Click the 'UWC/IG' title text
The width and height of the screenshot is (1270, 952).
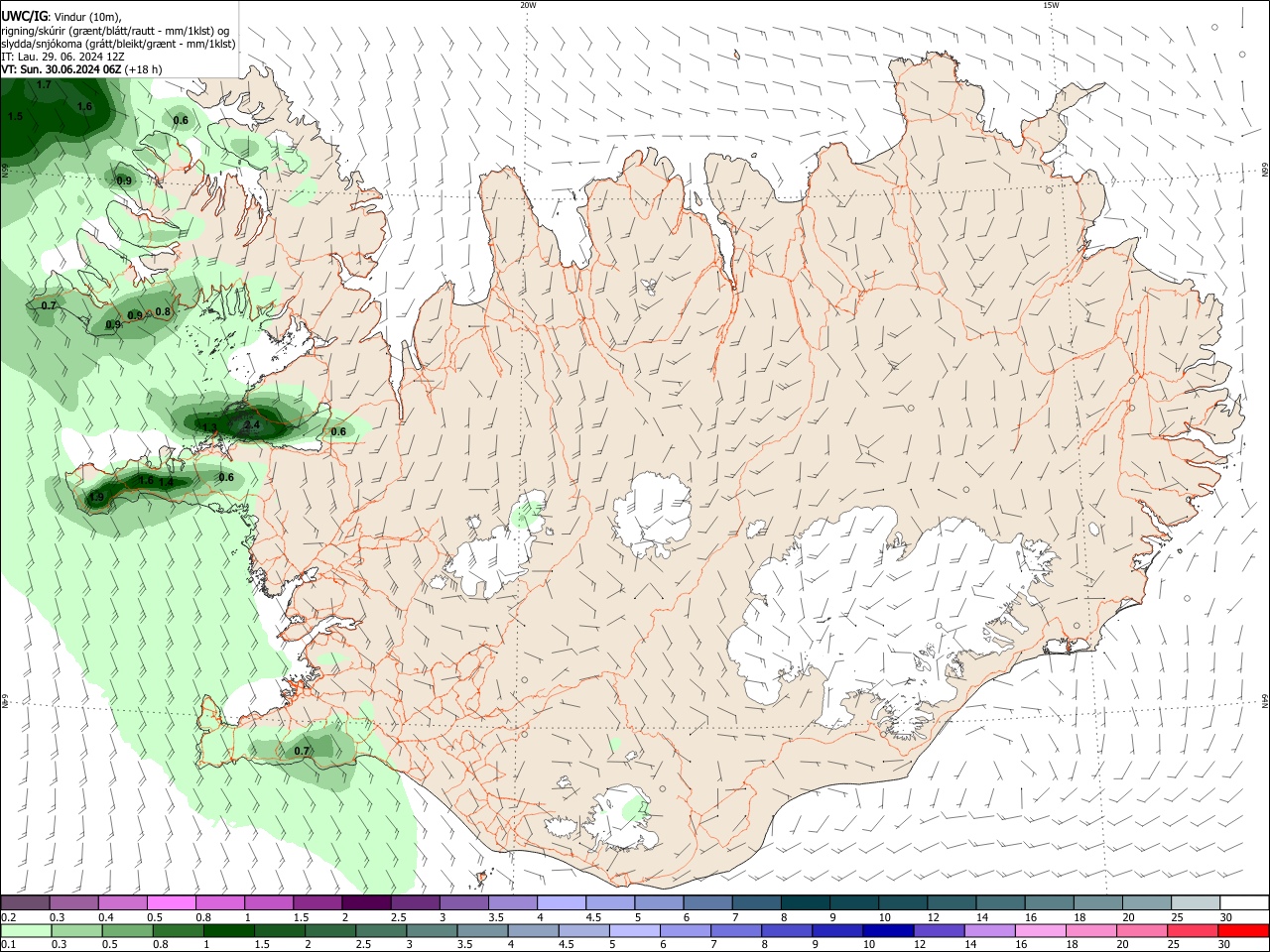[x=24, y=16]
